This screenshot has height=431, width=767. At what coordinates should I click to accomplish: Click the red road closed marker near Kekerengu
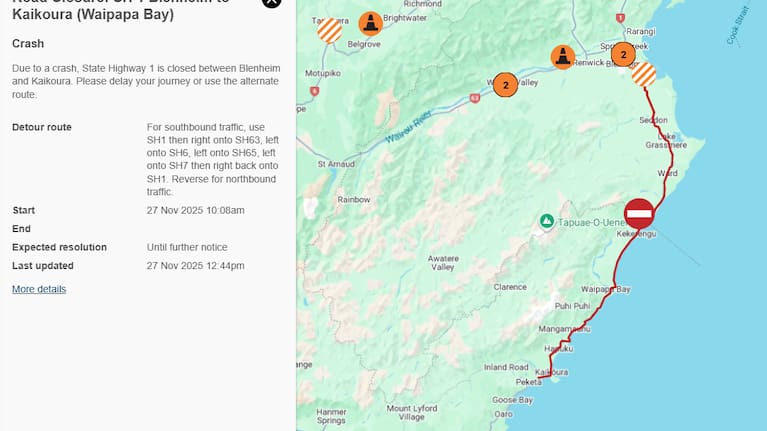(x=639, y=213)
